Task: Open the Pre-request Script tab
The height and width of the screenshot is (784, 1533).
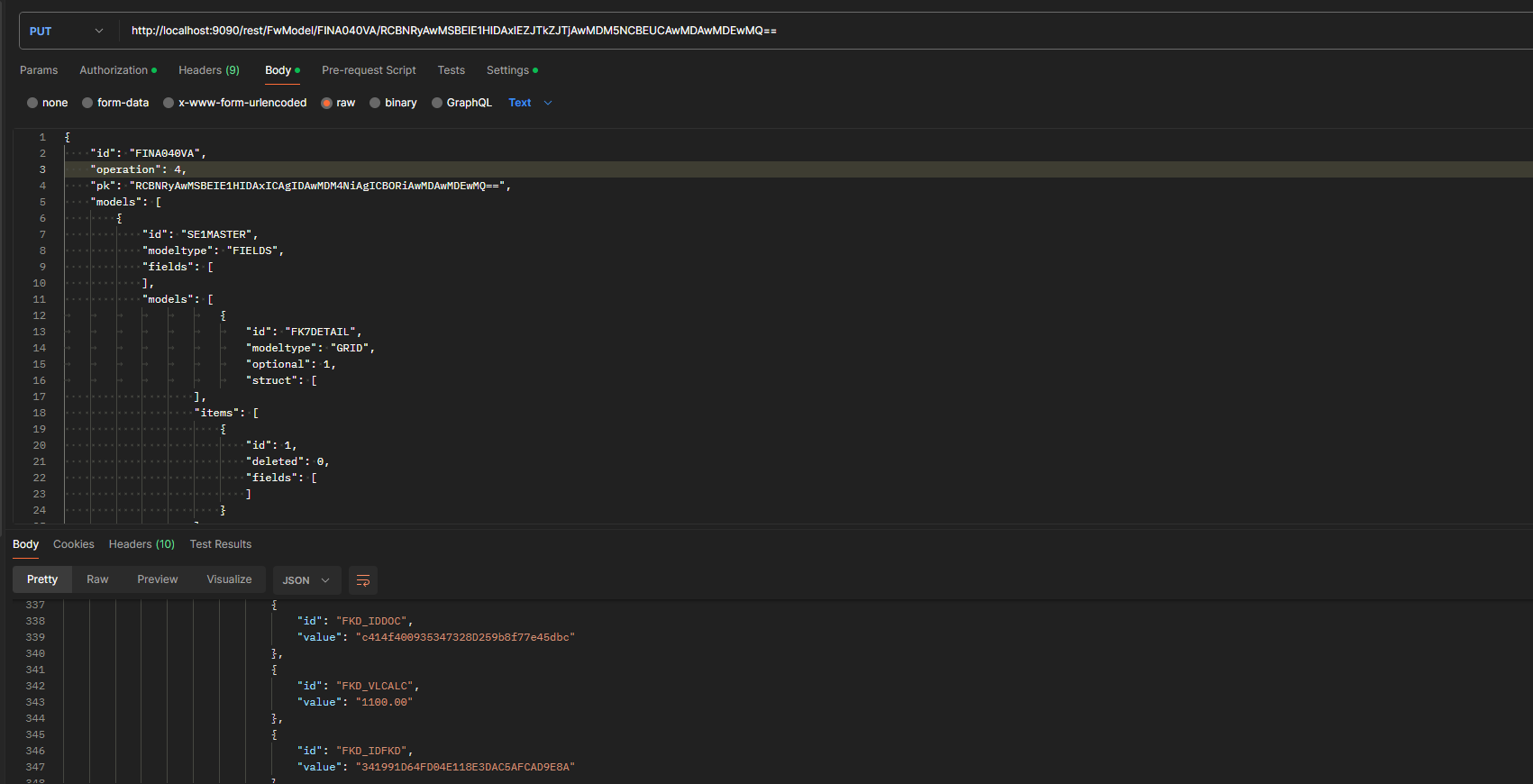Action: [x=369, y=70]
